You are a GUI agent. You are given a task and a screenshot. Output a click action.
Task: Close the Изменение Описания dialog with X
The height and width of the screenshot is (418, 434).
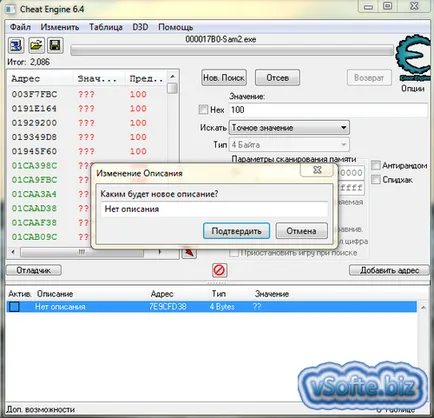pos(317,170)
